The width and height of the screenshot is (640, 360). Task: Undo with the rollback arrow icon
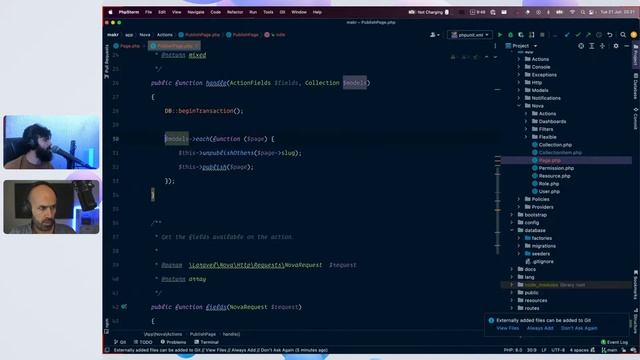click(610, 35)
